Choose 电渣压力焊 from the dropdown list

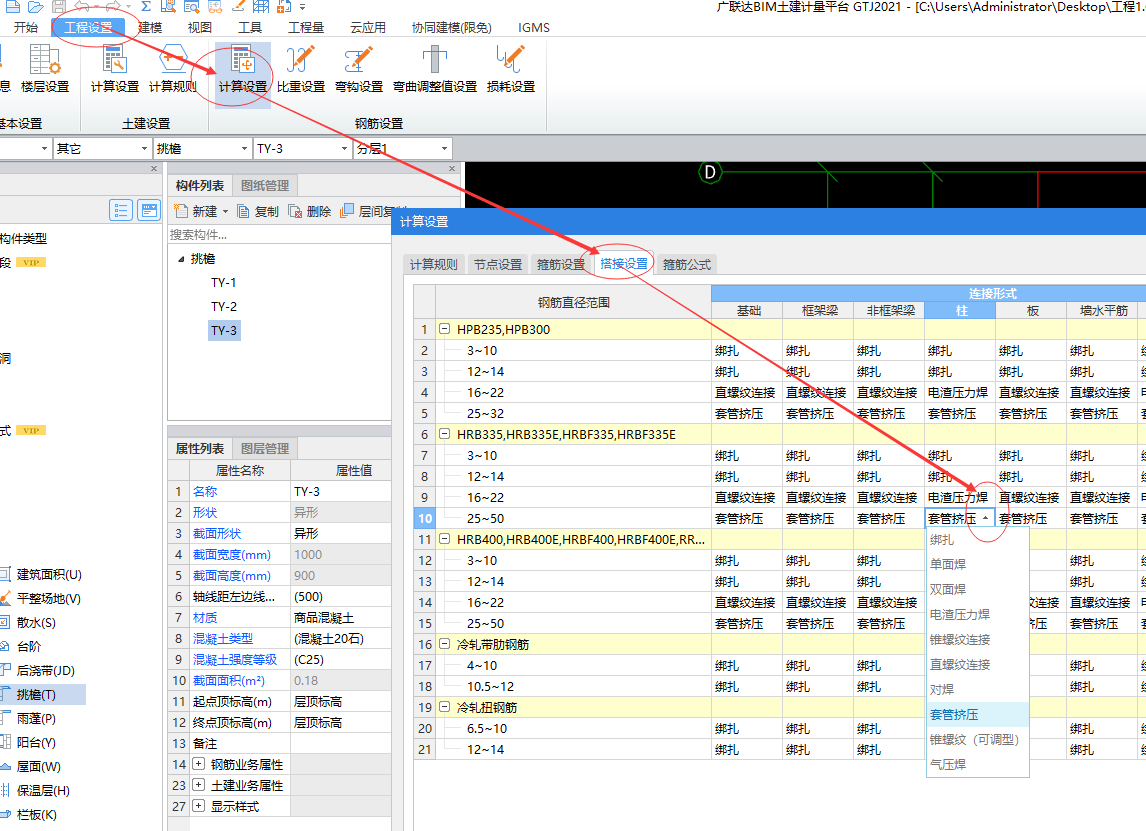click(x=978, y=615)
